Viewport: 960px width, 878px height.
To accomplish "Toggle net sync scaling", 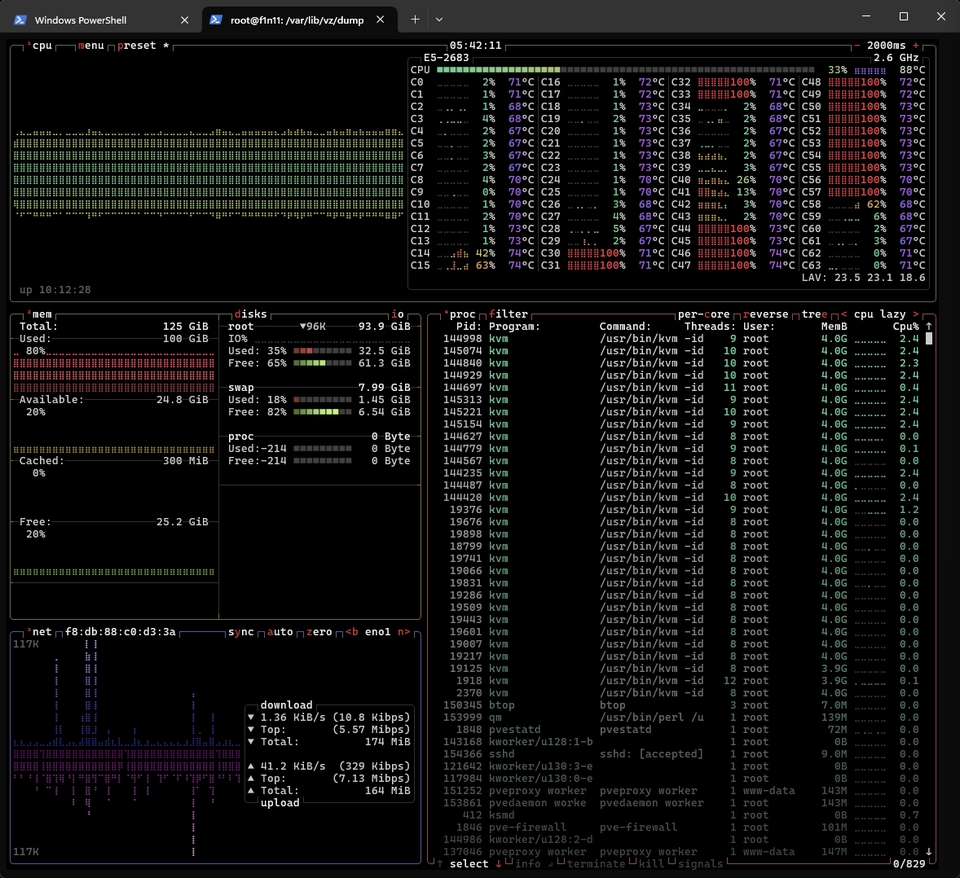I will 241,632.
